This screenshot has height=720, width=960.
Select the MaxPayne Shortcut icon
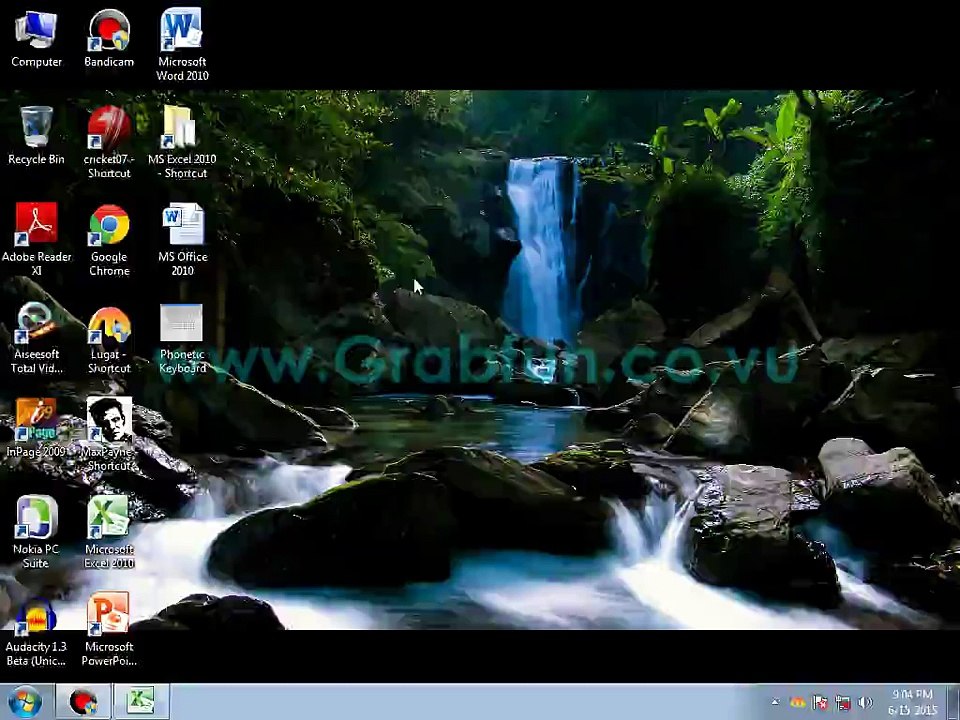tap(109, 434)
